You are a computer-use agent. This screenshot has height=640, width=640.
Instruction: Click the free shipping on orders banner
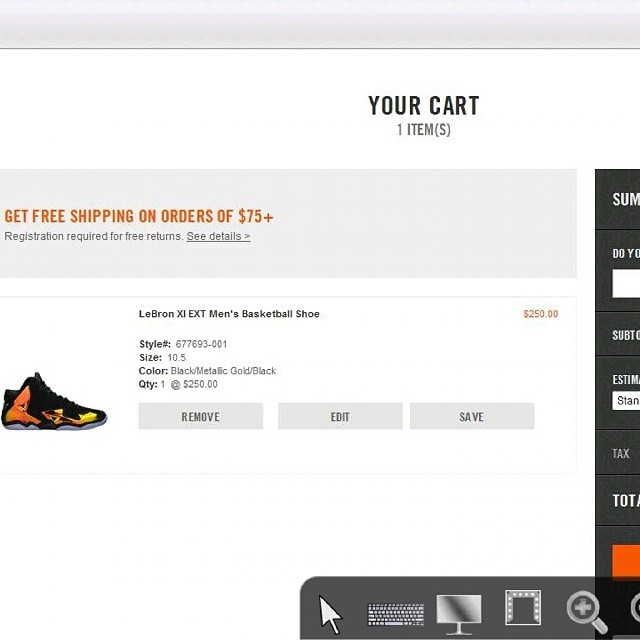pos(139,216)
